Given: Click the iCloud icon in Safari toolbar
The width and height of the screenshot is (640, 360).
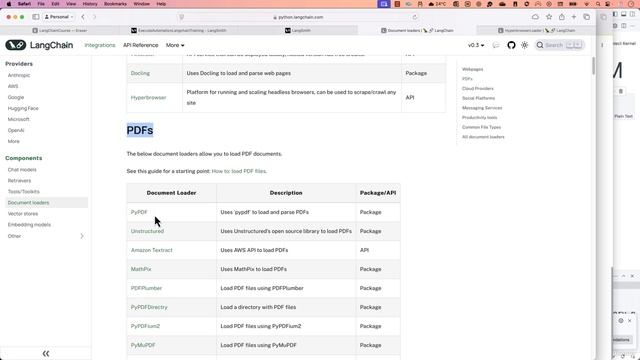Looking at the screenshot, I should pyautogui.click(x=535, y=17).
